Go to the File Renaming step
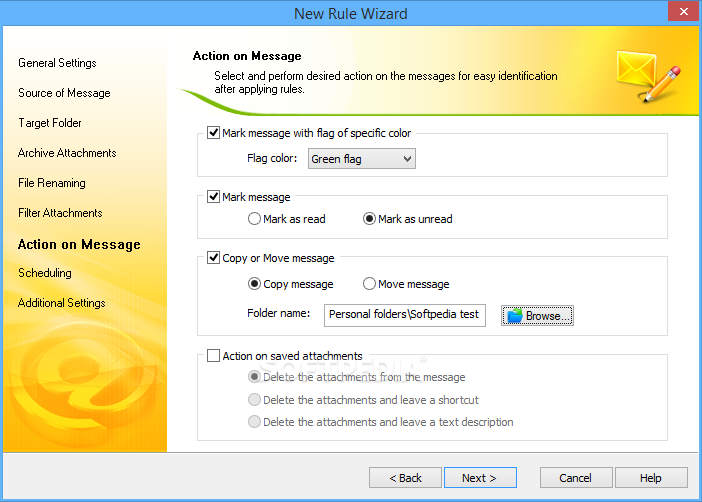The image size is (702, 502). pyautogui.click(x=51, y=183)
